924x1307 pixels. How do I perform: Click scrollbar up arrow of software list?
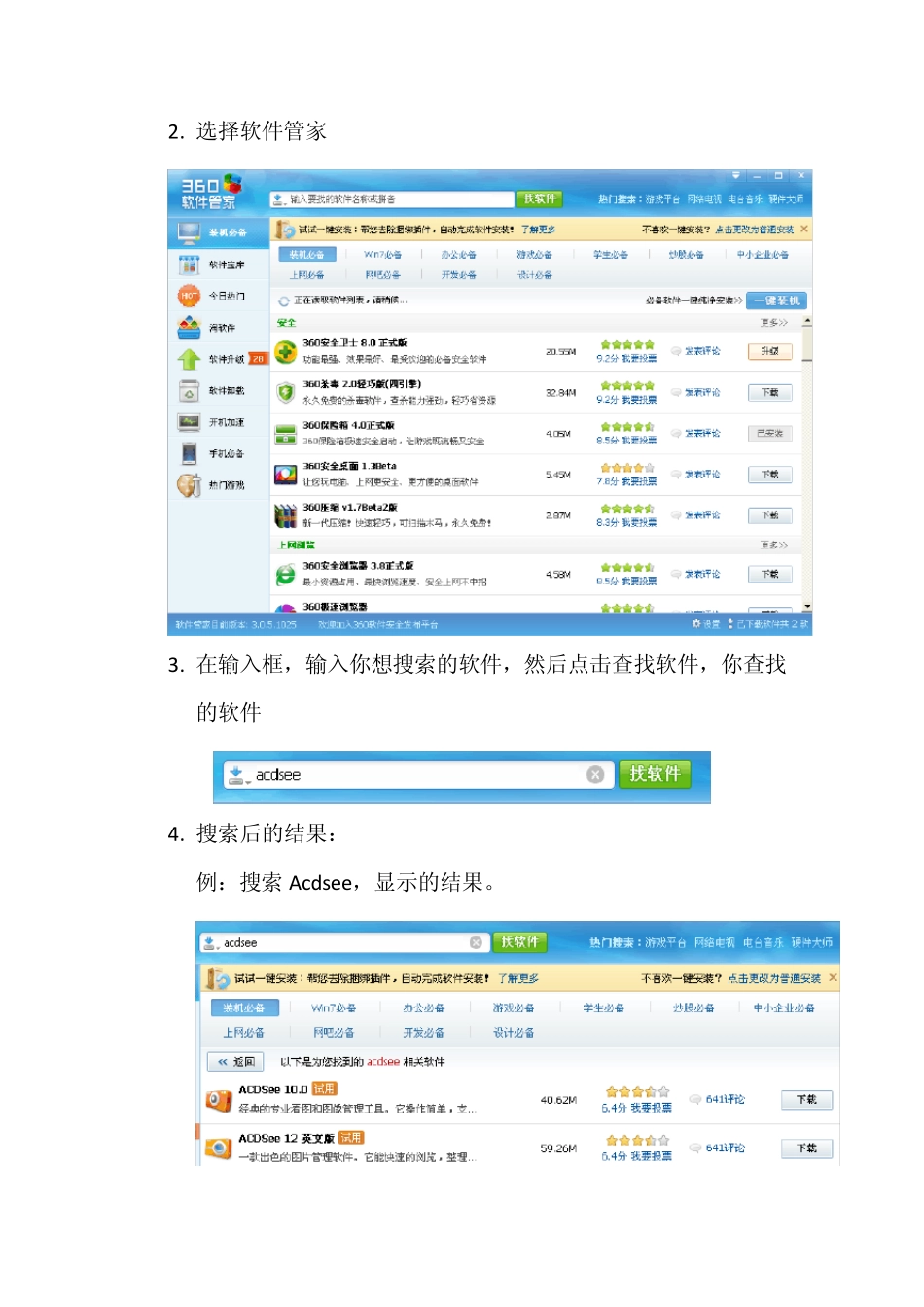(x=807, y=321)
